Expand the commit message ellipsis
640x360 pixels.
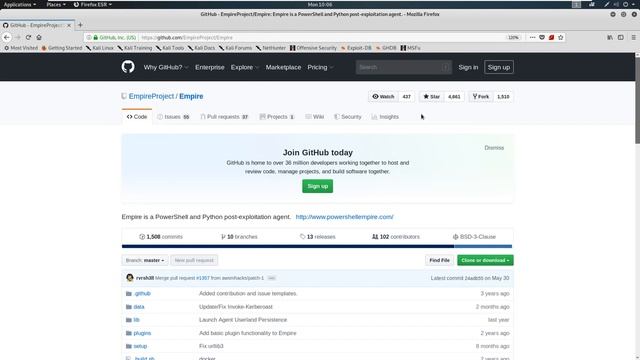point(271,278)
